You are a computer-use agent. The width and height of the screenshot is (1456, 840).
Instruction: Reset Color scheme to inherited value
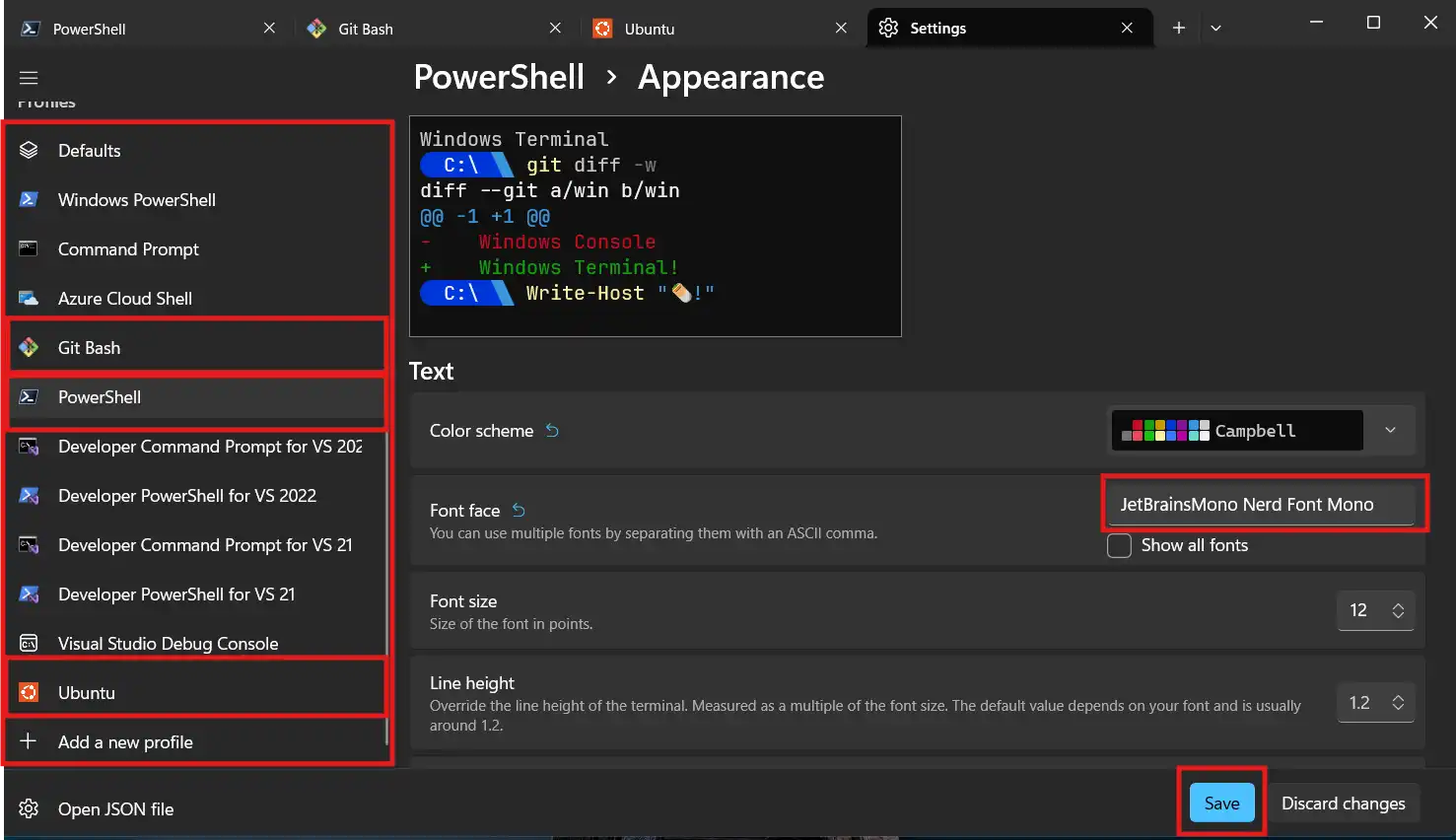[x=552, y=430]
